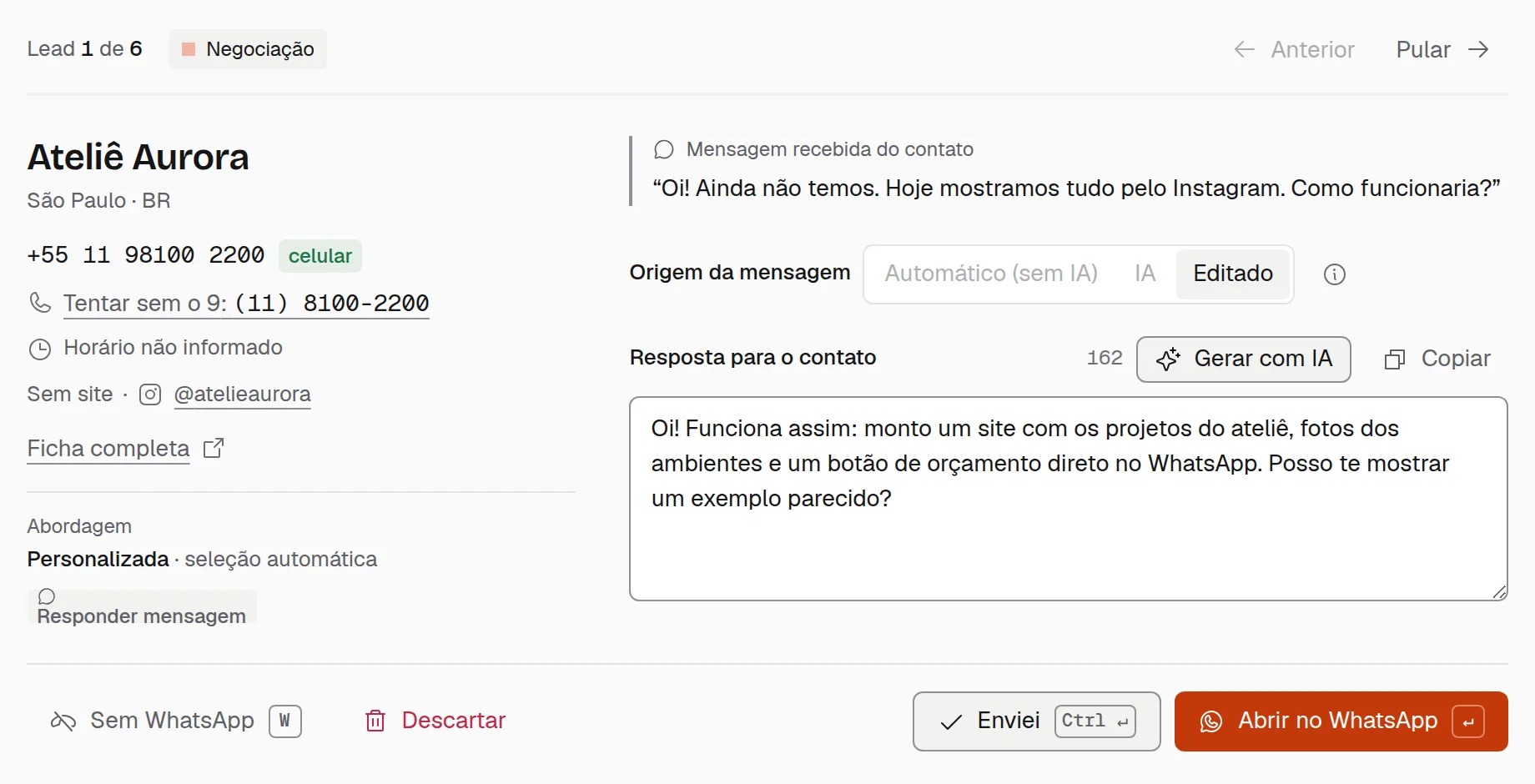Click the Horário não informado text
1535x784 pixels.
[x=174, y=348]
